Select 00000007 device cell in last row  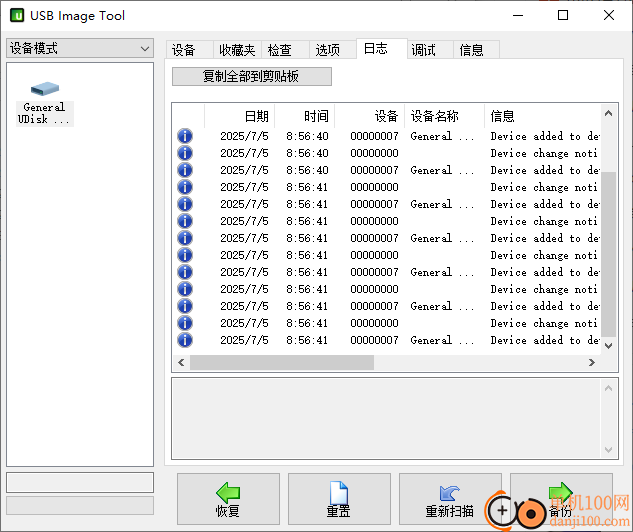pyautogui.click(x=374, y=340)
